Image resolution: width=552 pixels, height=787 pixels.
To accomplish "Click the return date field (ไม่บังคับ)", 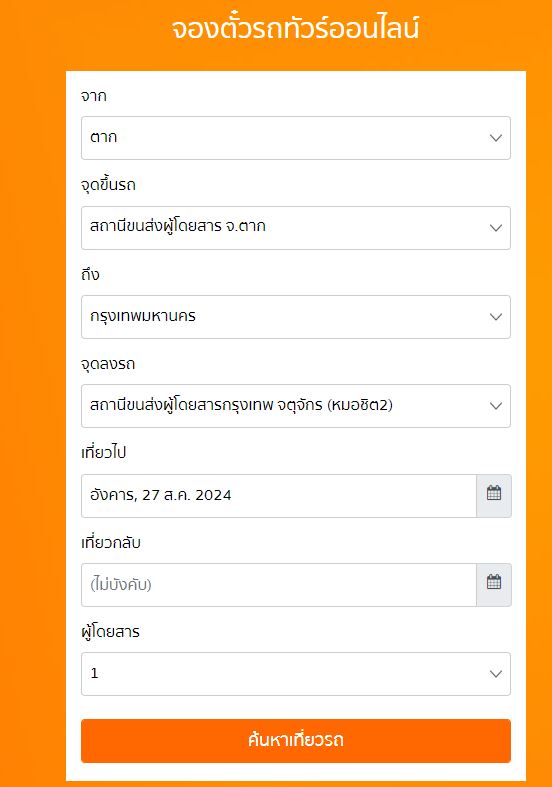I will [279, 585].
